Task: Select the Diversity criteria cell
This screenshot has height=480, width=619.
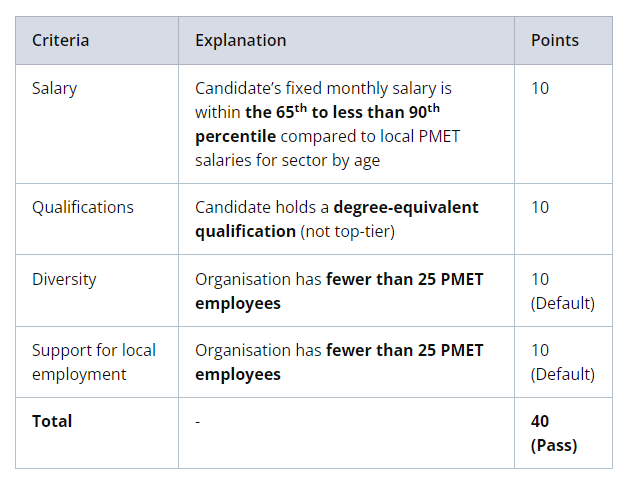Action: coord(66,279)
